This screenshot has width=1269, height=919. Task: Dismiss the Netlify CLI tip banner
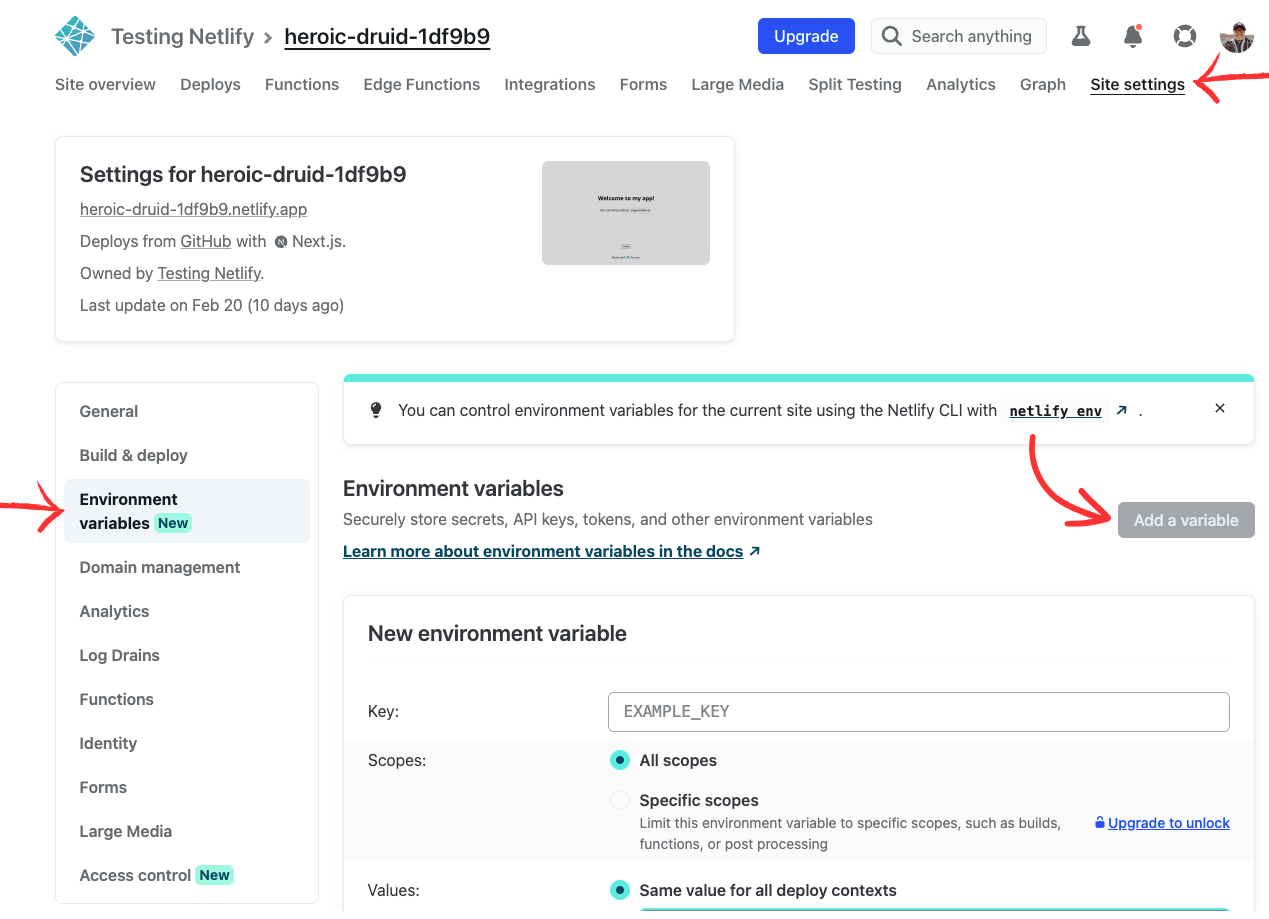point(1219,408)
